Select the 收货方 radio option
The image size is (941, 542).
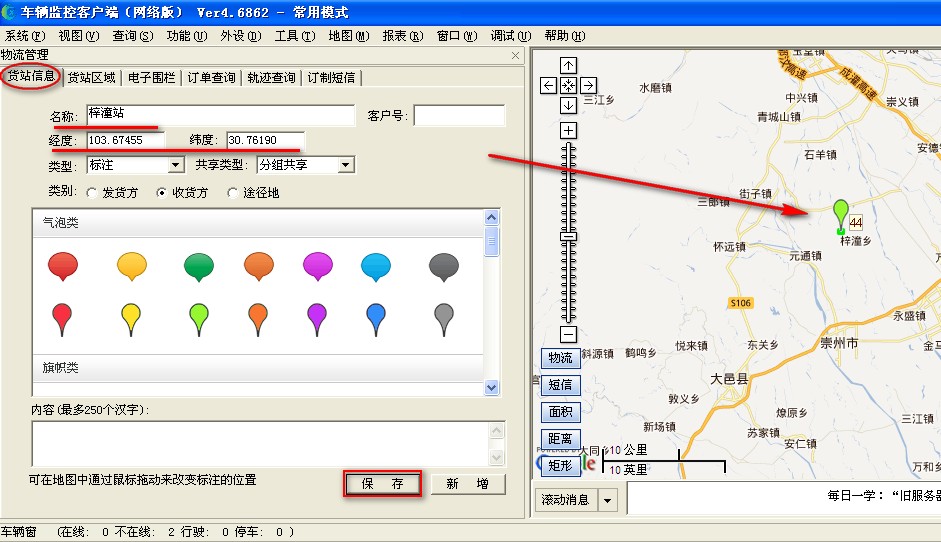click(162, 193)
